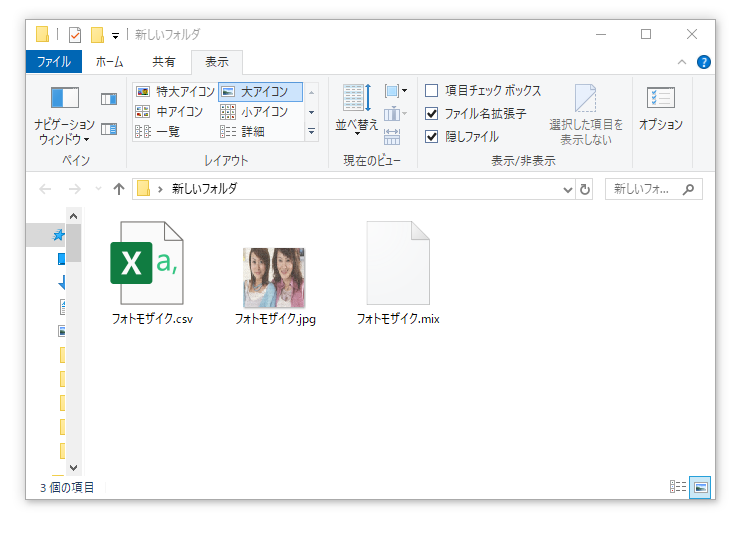
Task: Click the folder icon in address bar
Action: click(x=143, y=189)
